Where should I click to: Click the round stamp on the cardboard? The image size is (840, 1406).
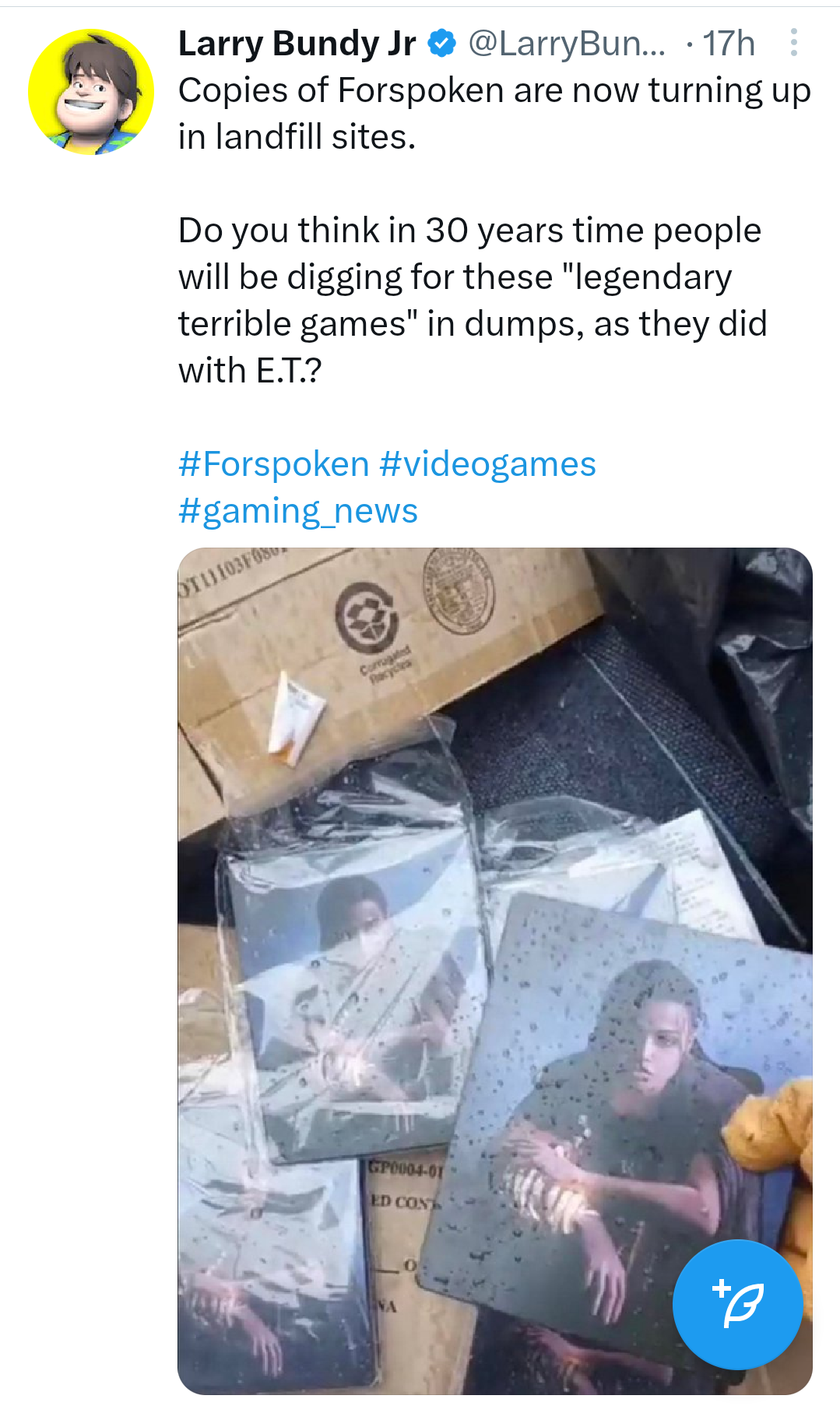(459, 589)
